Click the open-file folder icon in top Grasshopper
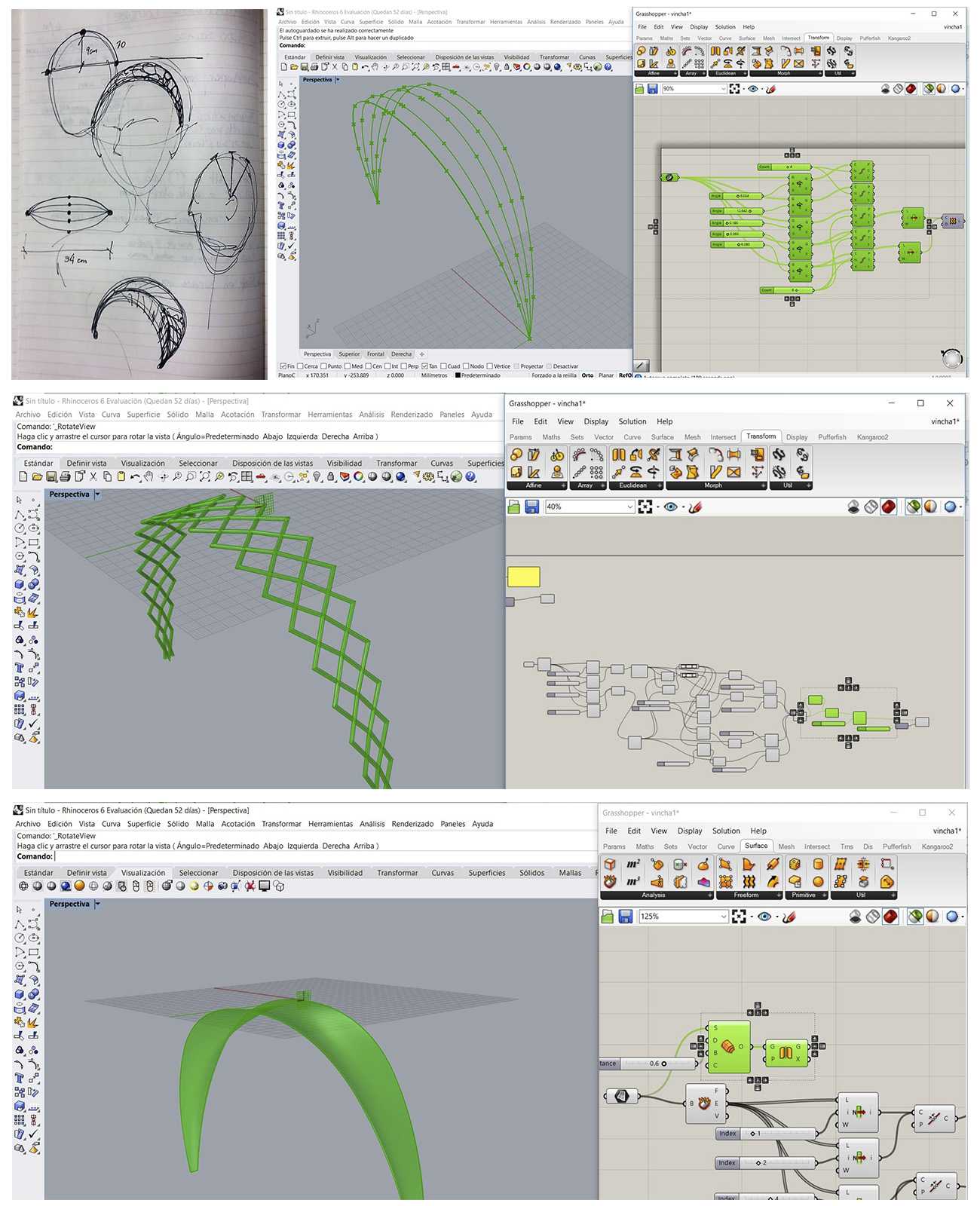This screenshot has height=1206, width=980. click(x=640, y=89)
